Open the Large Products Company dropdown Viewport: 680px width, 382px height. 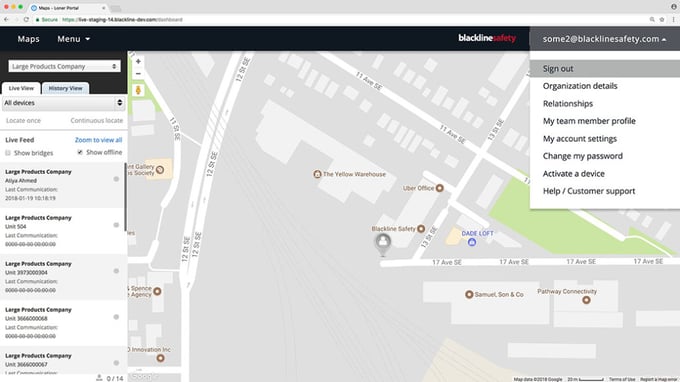64,66
